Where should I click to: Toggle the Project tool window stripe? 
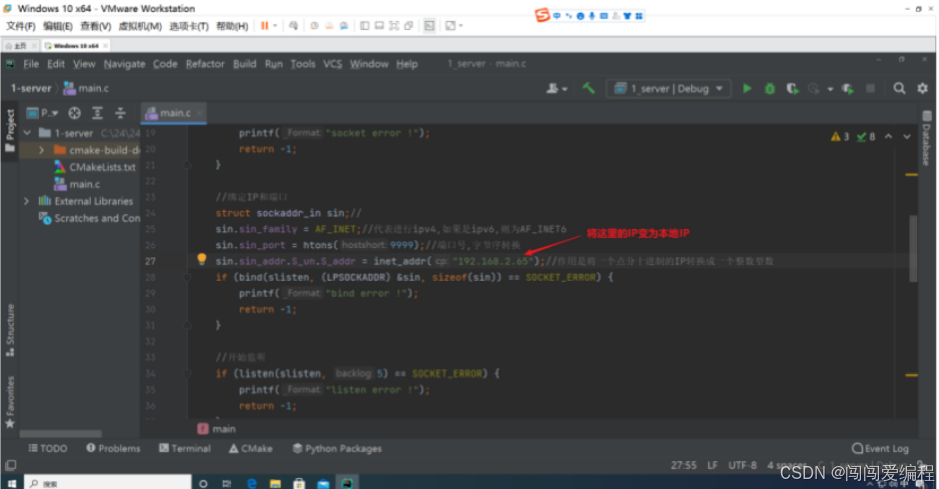[10, 130]
